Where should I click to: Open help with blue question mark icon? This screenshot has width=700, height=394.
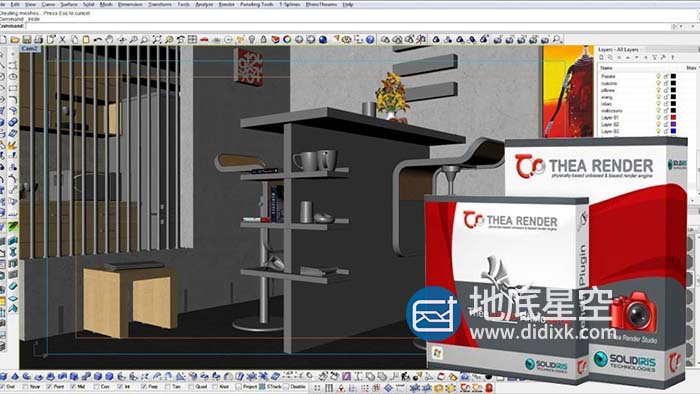(370, 40)
